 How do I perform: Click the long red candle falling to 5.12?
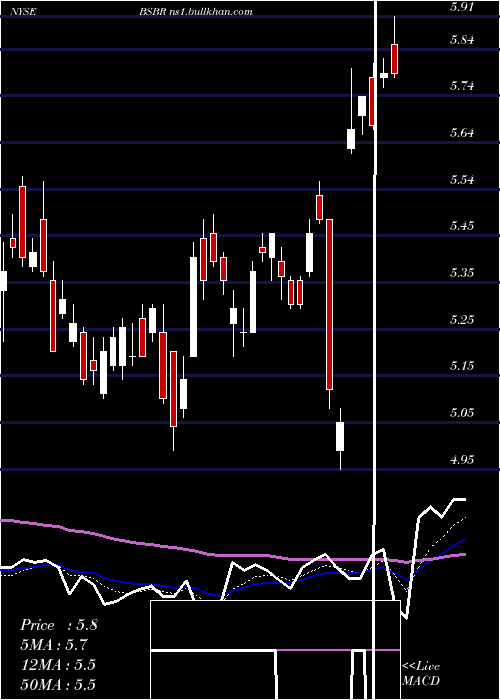click(329, 304)
